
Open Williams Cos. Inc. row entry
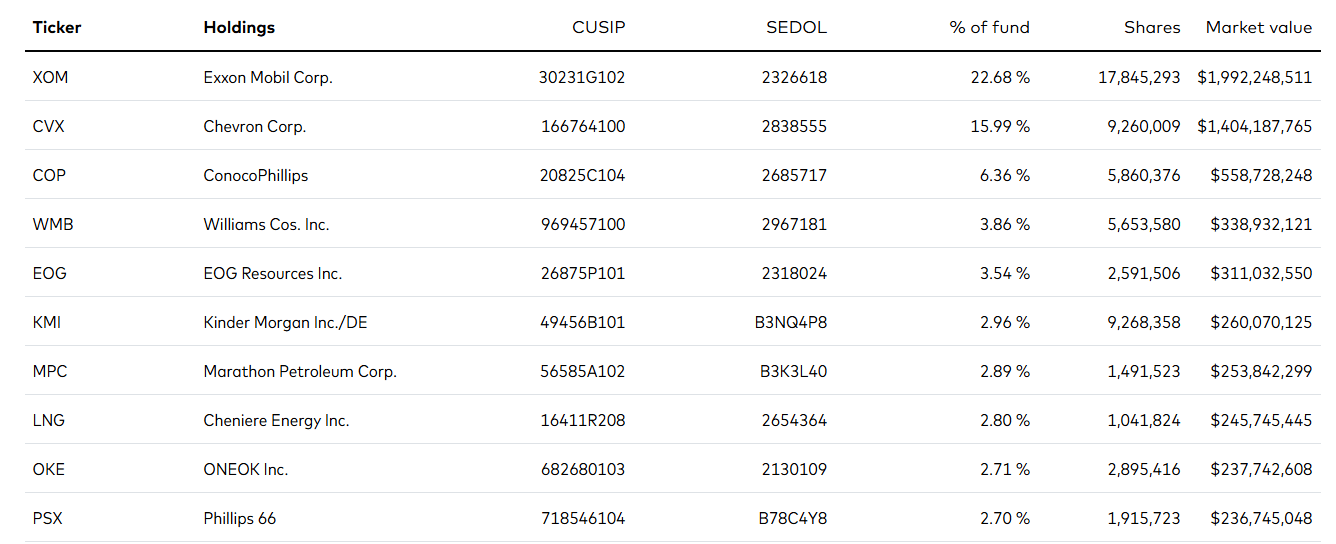click(266, 224)
